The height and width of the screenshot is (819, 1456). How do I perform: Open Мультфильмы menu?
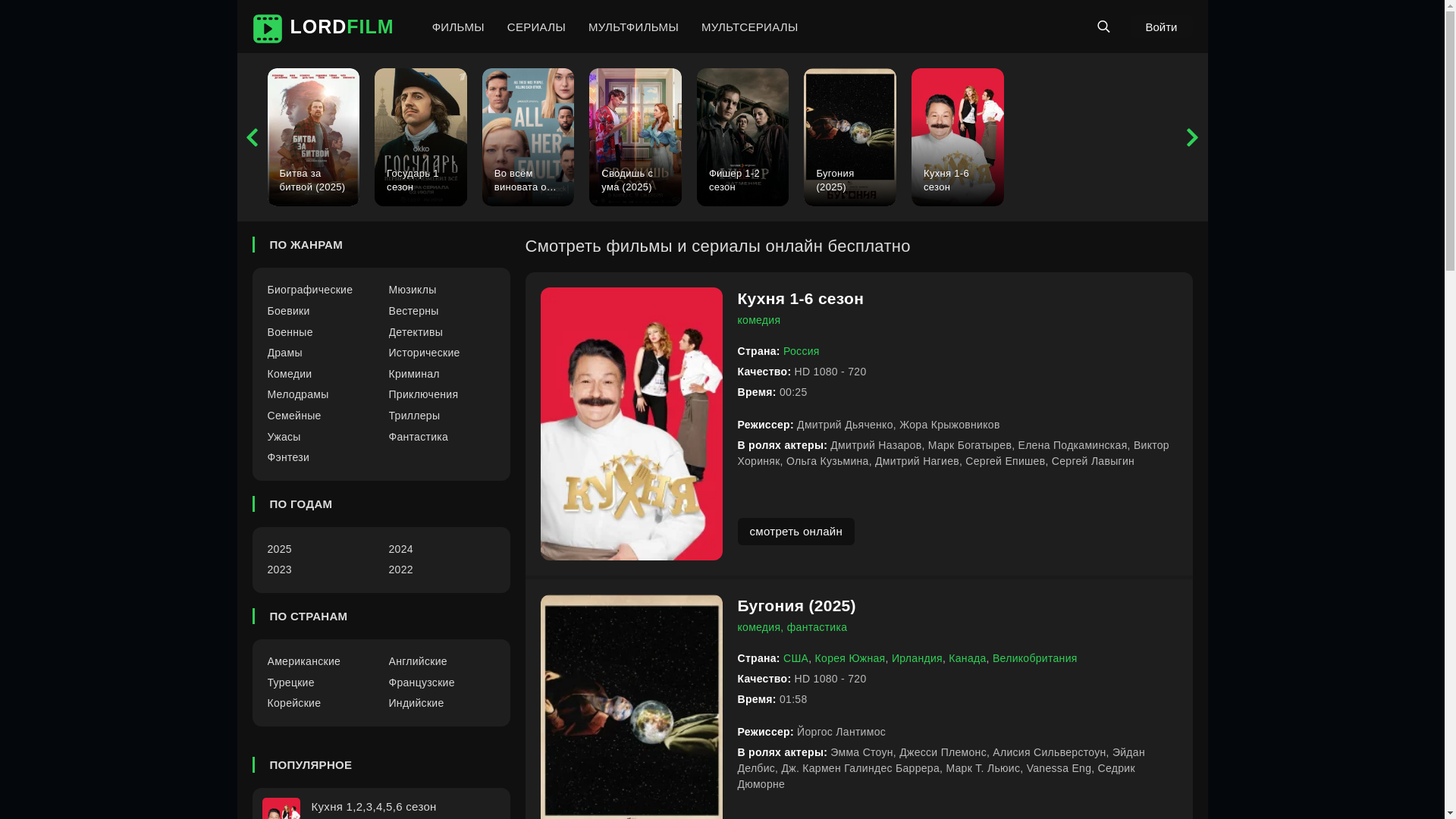633,27
